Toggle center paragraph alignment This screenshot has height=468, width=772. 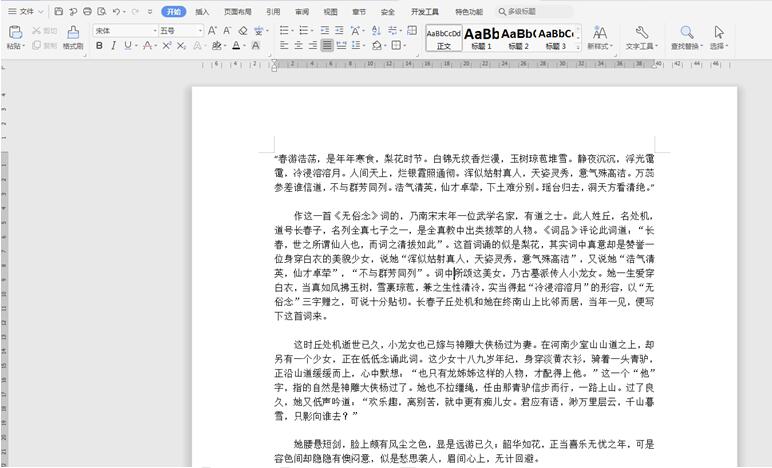(299, 46)
